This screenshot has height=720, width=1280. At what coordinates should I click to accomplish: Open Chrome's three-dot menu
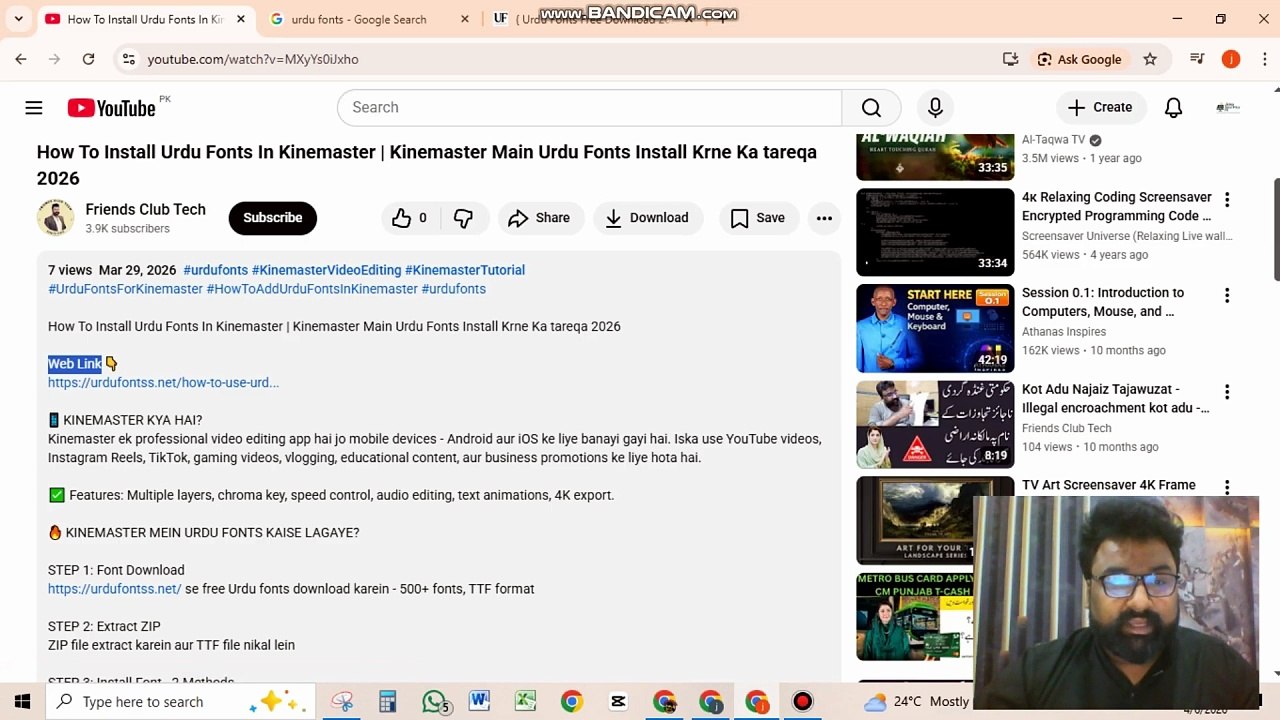pyautogui.click(x=1264, y=59)
